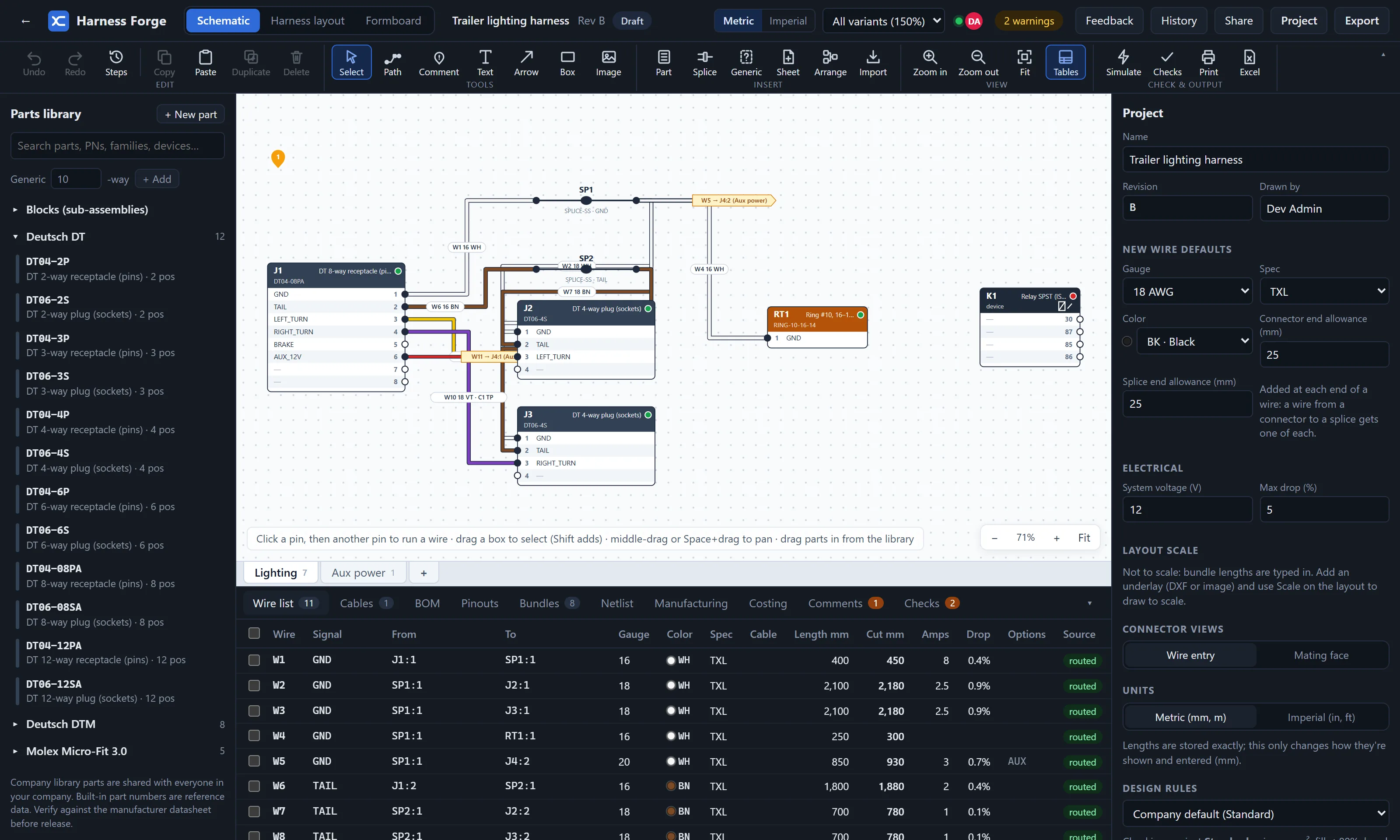The width and height of the screenshot is (1400, 840).
Task: Select the Box tool
Action: click(567, 63)
